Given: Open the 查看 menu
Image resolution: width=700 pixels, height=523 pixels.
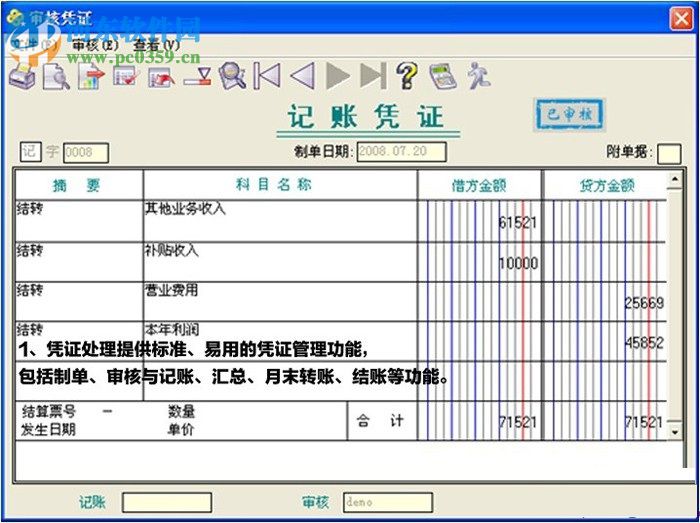Looking at the screenshot, I should (x=157, y=45).
